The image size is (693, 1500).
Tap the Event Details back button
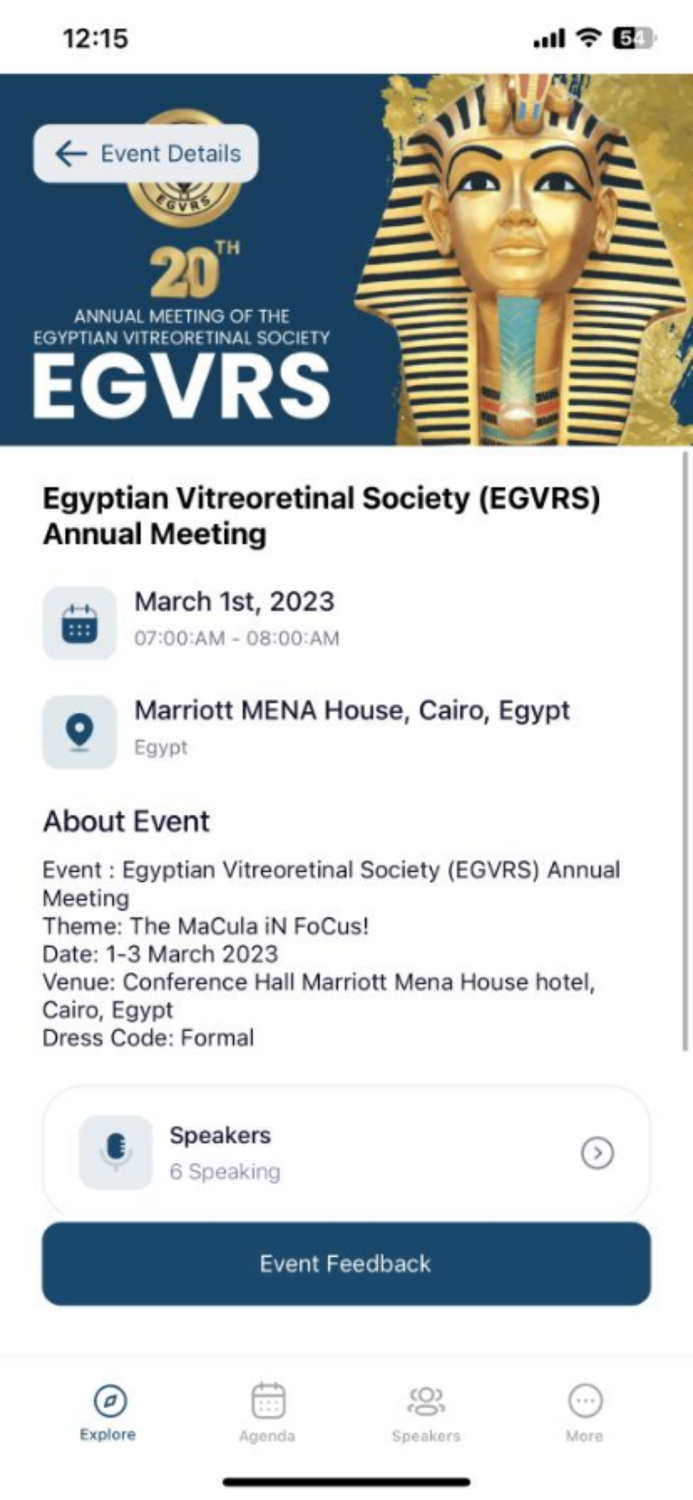[145, 154]
